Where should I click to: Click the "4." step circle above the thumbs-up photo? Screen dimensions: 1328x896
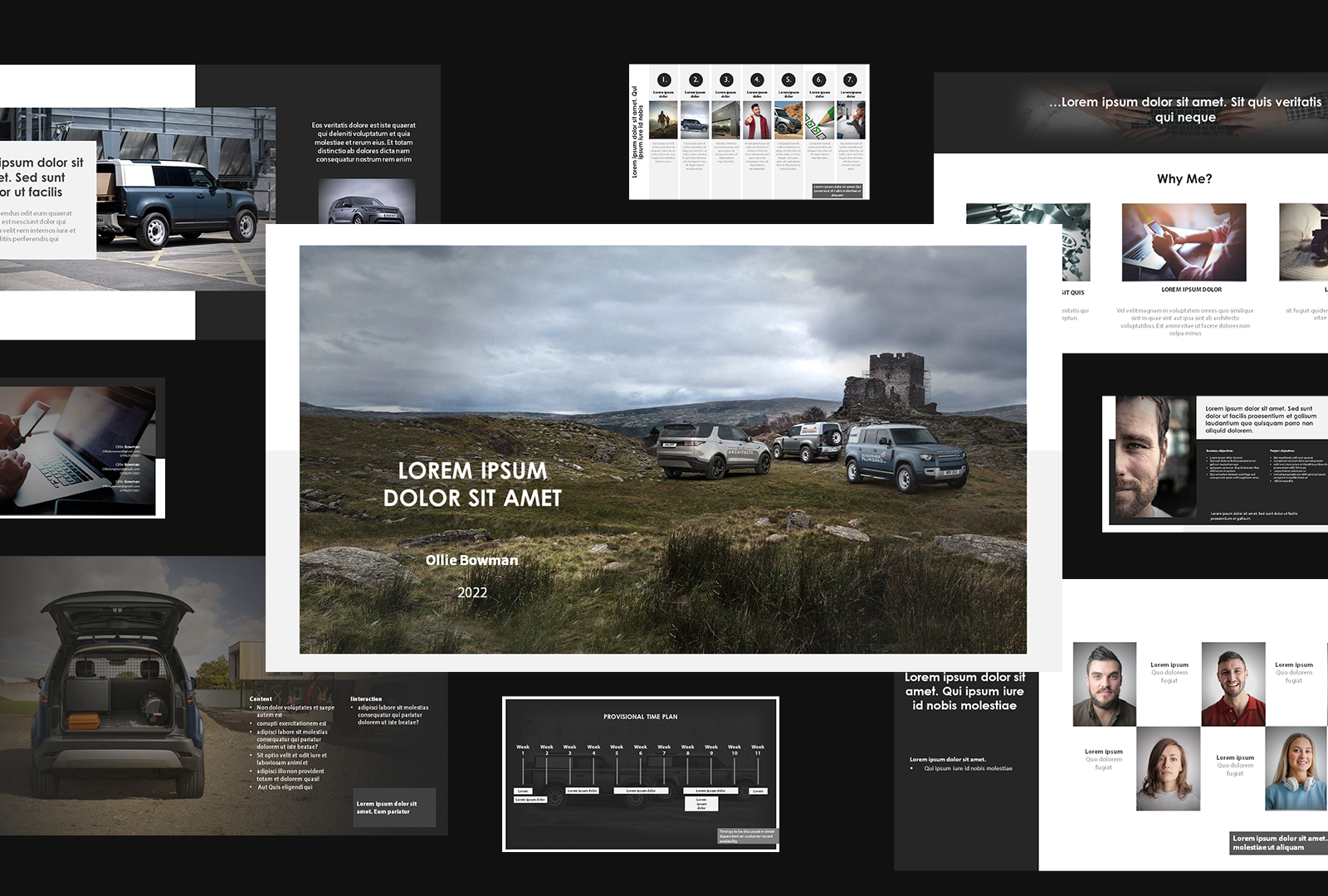click(x=757, y=79)
